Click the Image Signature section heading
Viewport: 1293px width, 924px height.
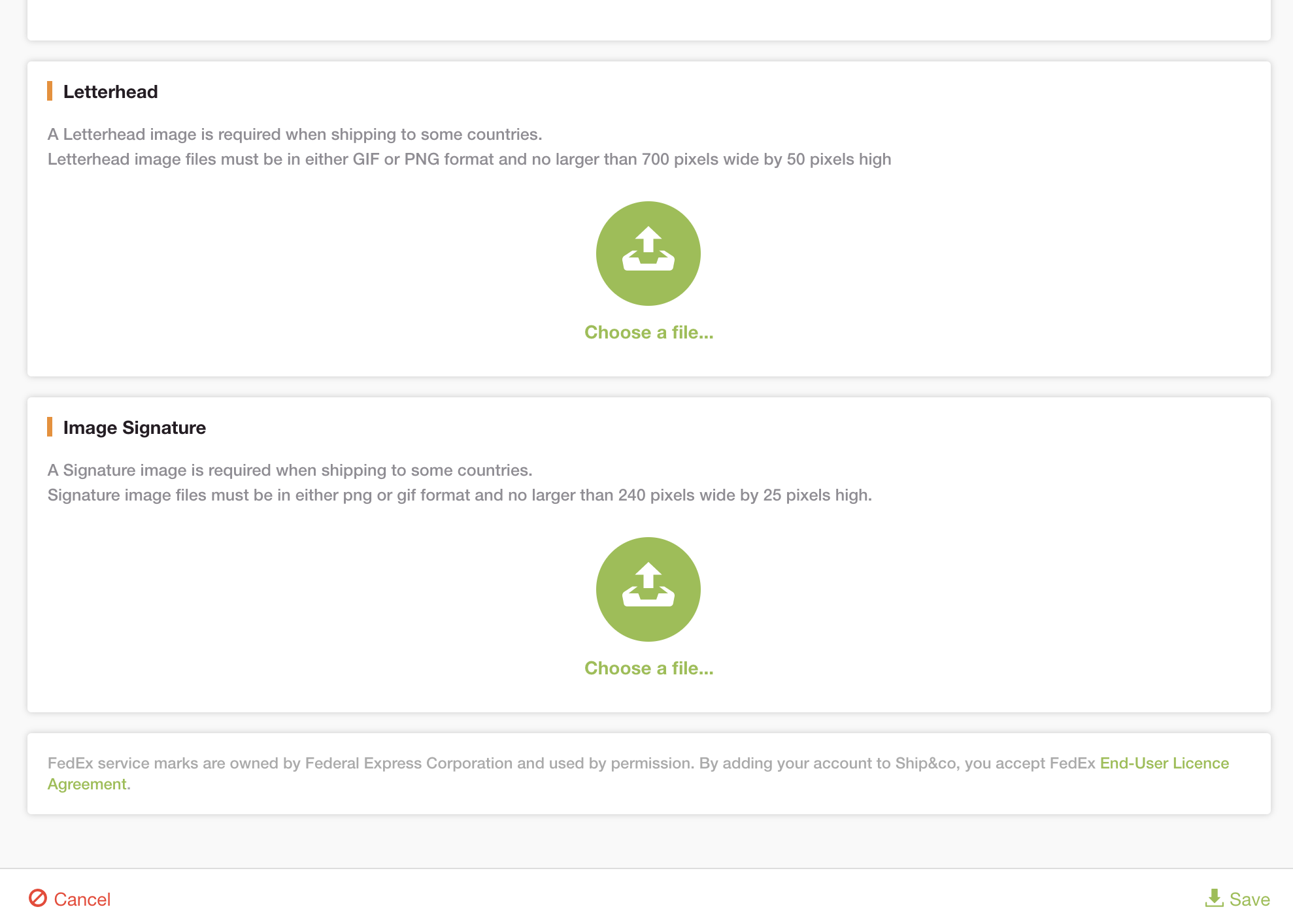pos(134,428)
